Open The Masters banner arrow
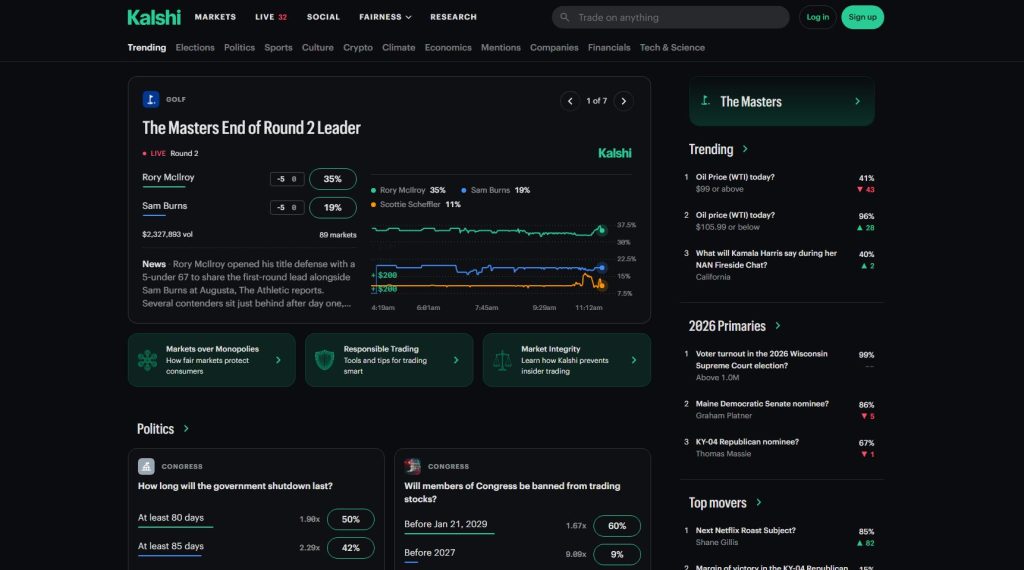Screen dimensions: 1024x570 [857, 101]
